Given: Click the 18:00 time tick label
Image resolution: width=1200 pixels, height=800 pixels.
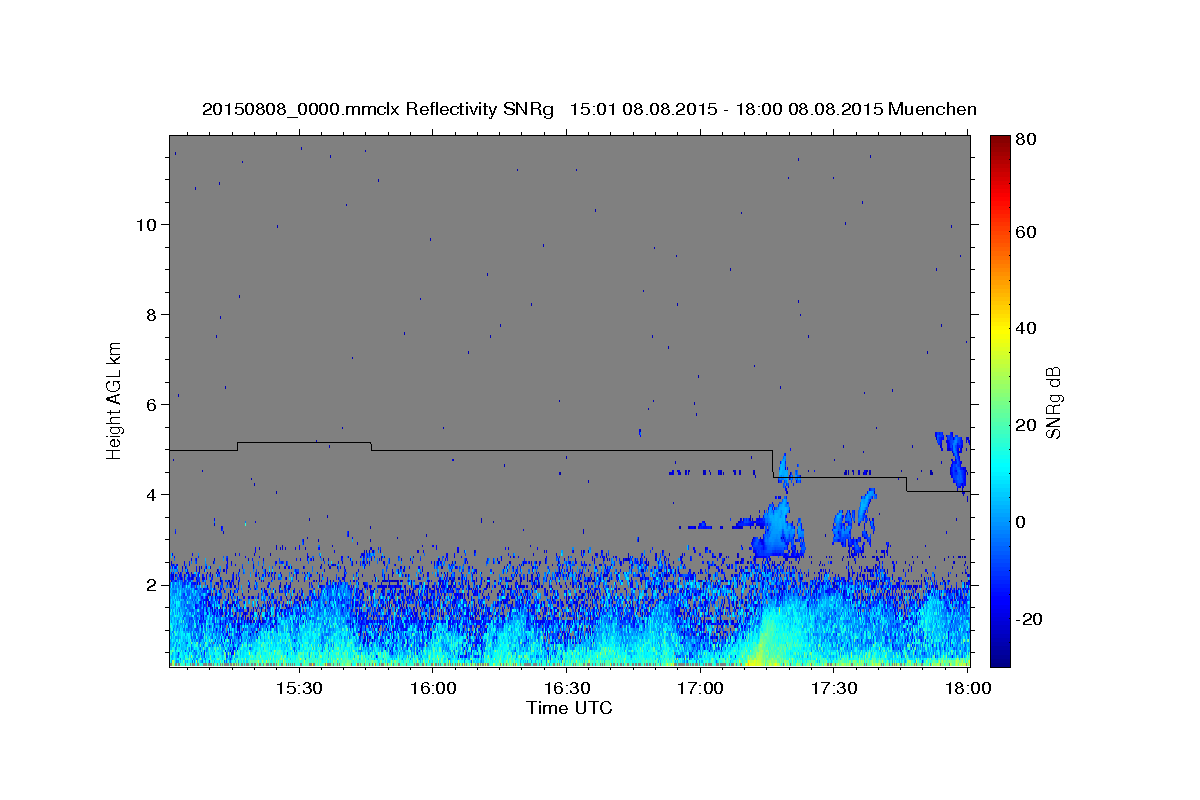Looking at the screenshot, I should click(967, 688).
